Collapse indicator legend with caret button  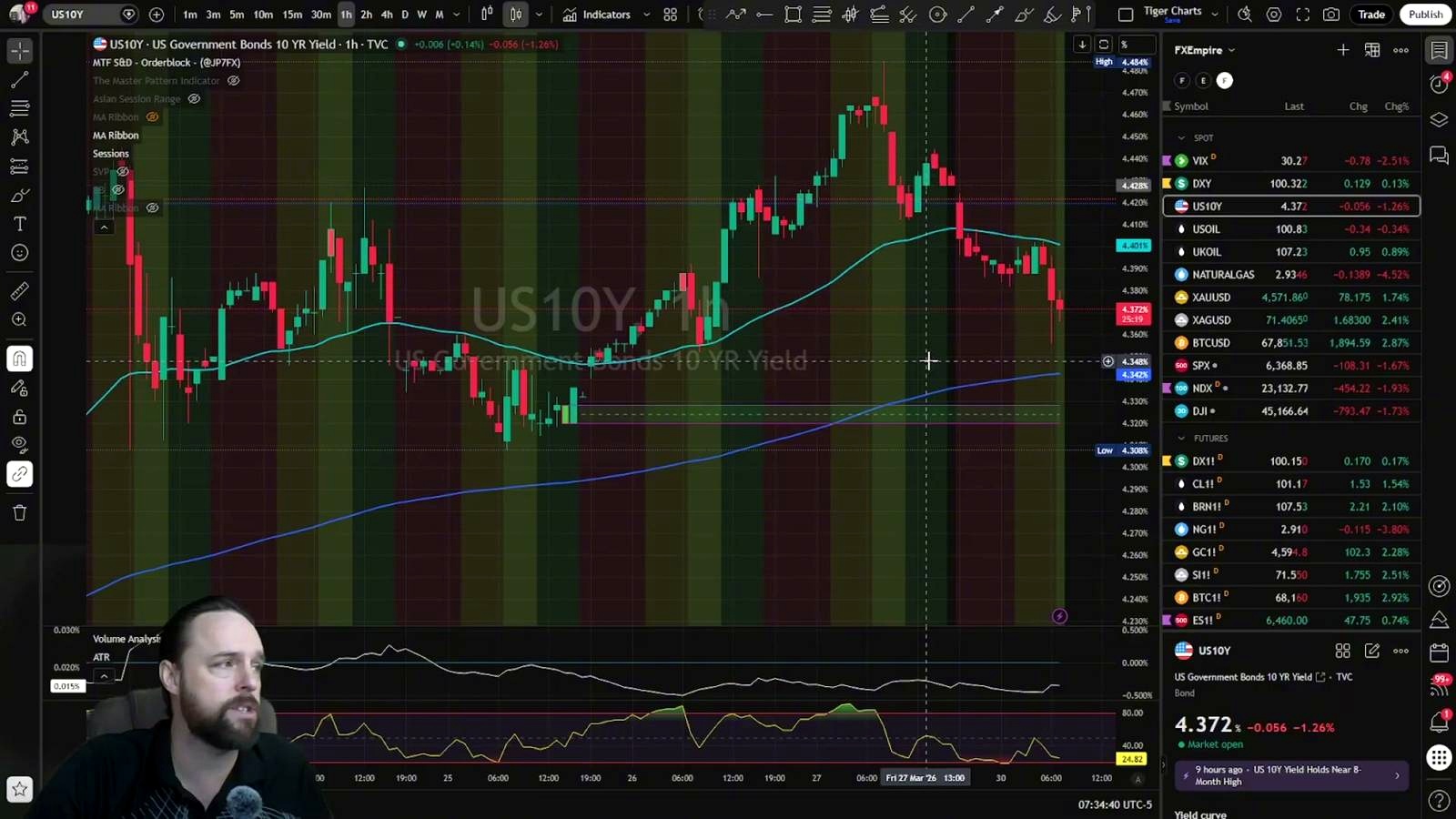pos(104,227)
